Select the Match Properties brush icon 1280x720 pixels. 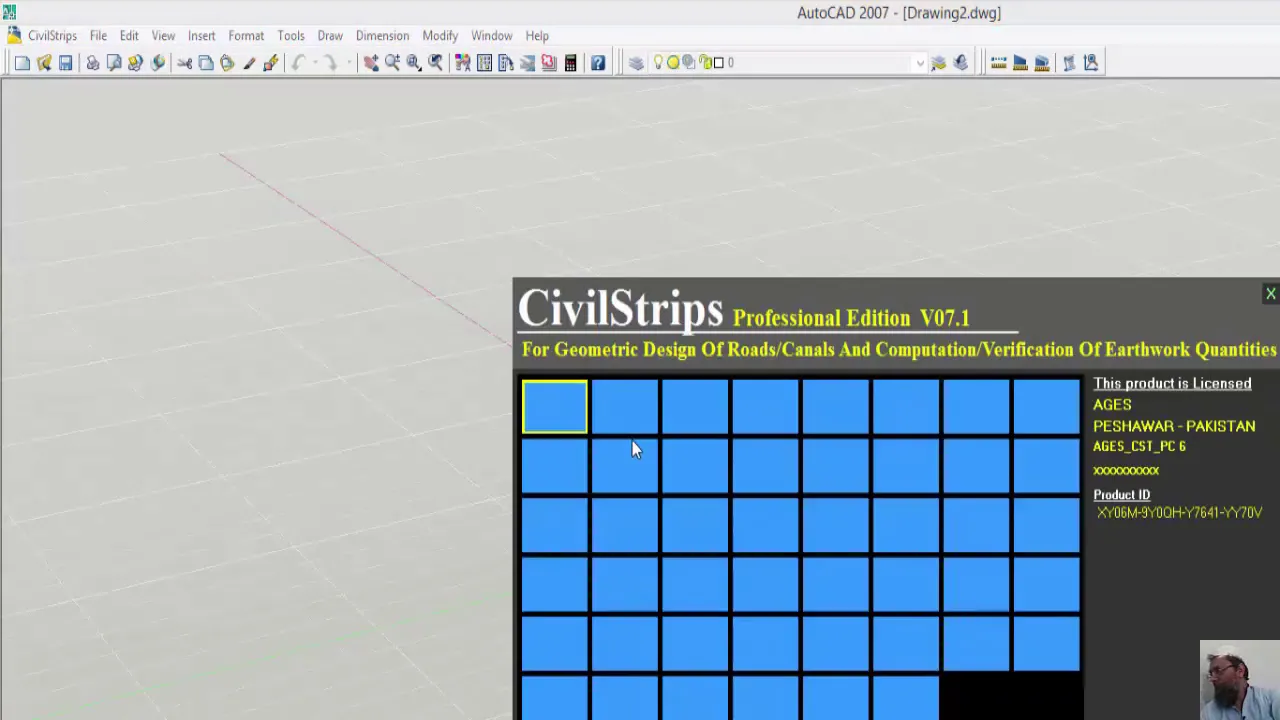[x=249, y=63]
